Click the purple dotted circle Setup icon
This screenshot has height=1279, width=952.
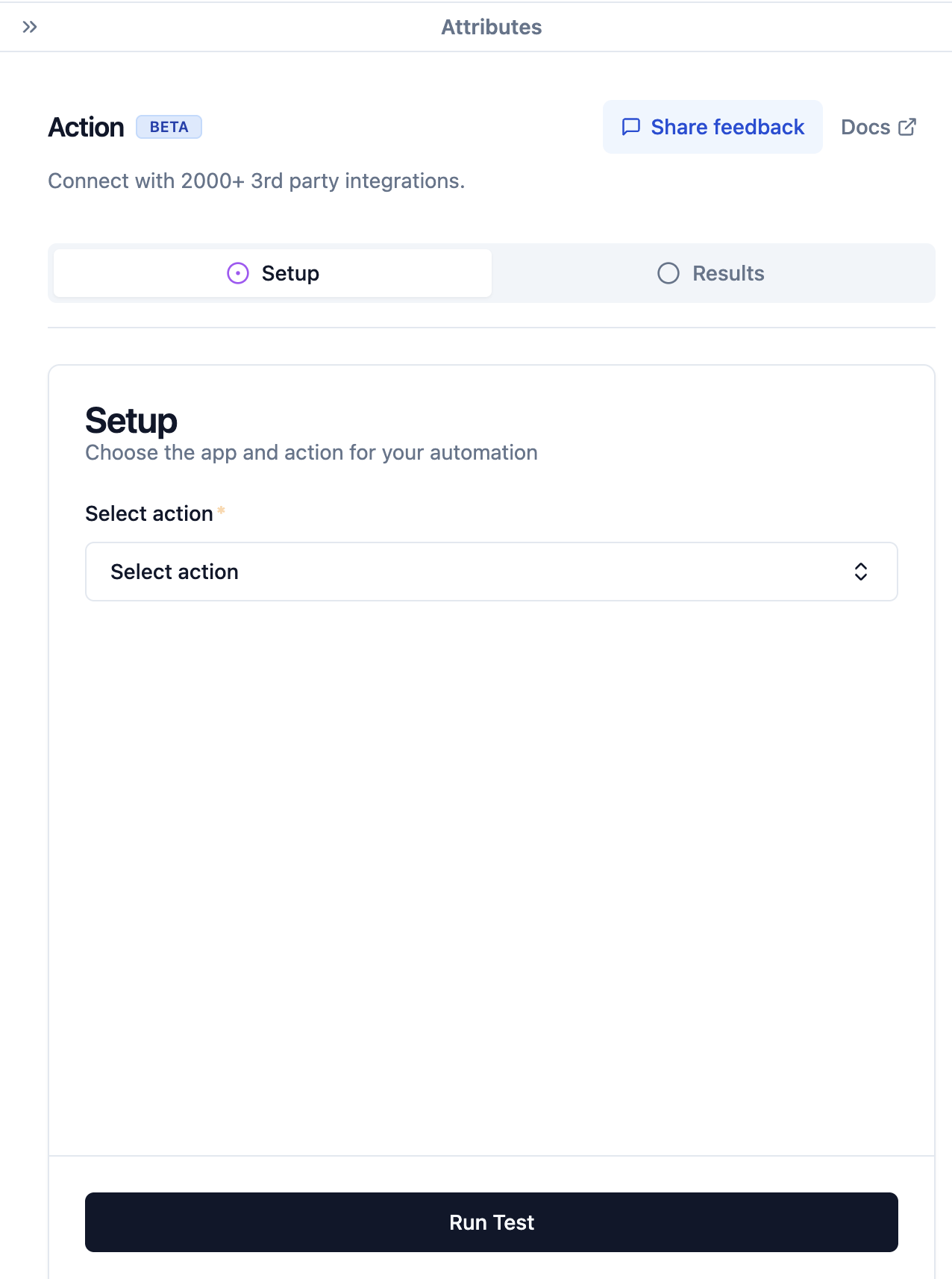tap(238, 273)
